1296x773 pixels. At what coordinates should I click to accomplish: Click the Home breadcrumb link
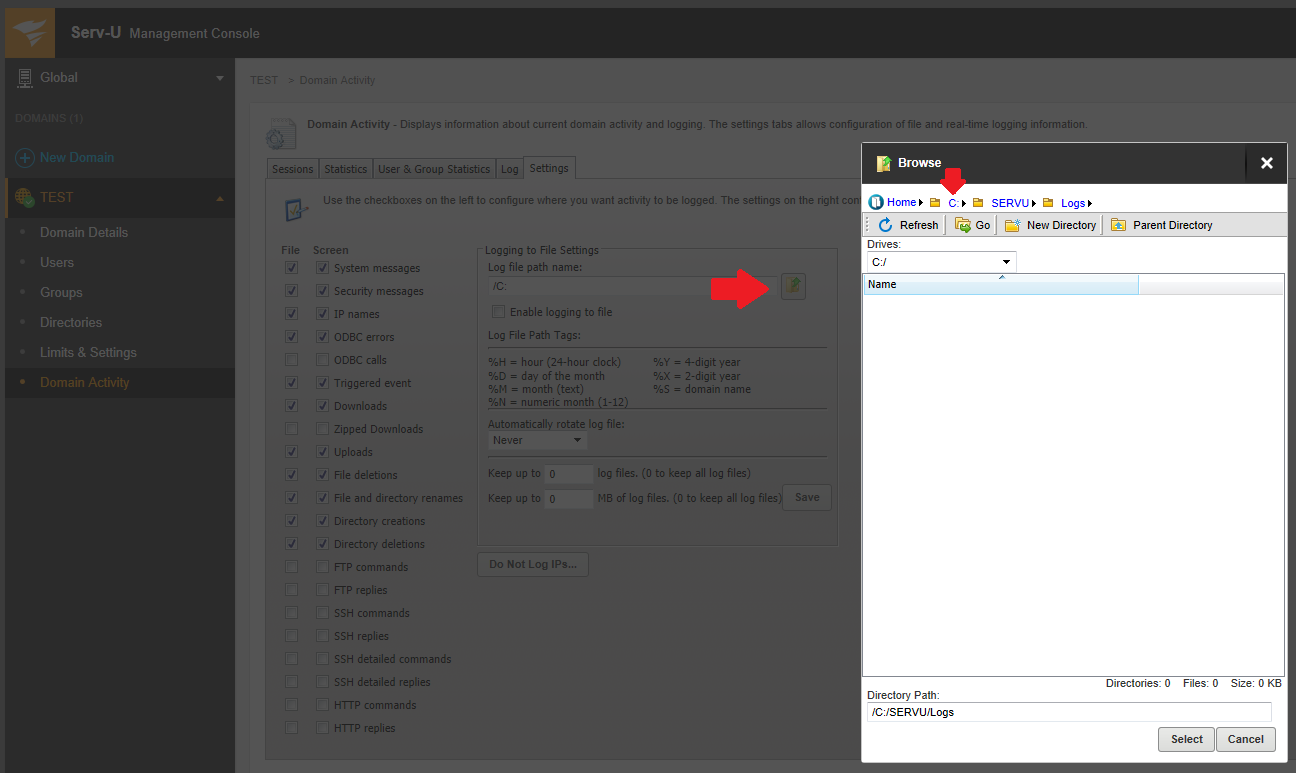pyautogui.click(x=901, y=203)
